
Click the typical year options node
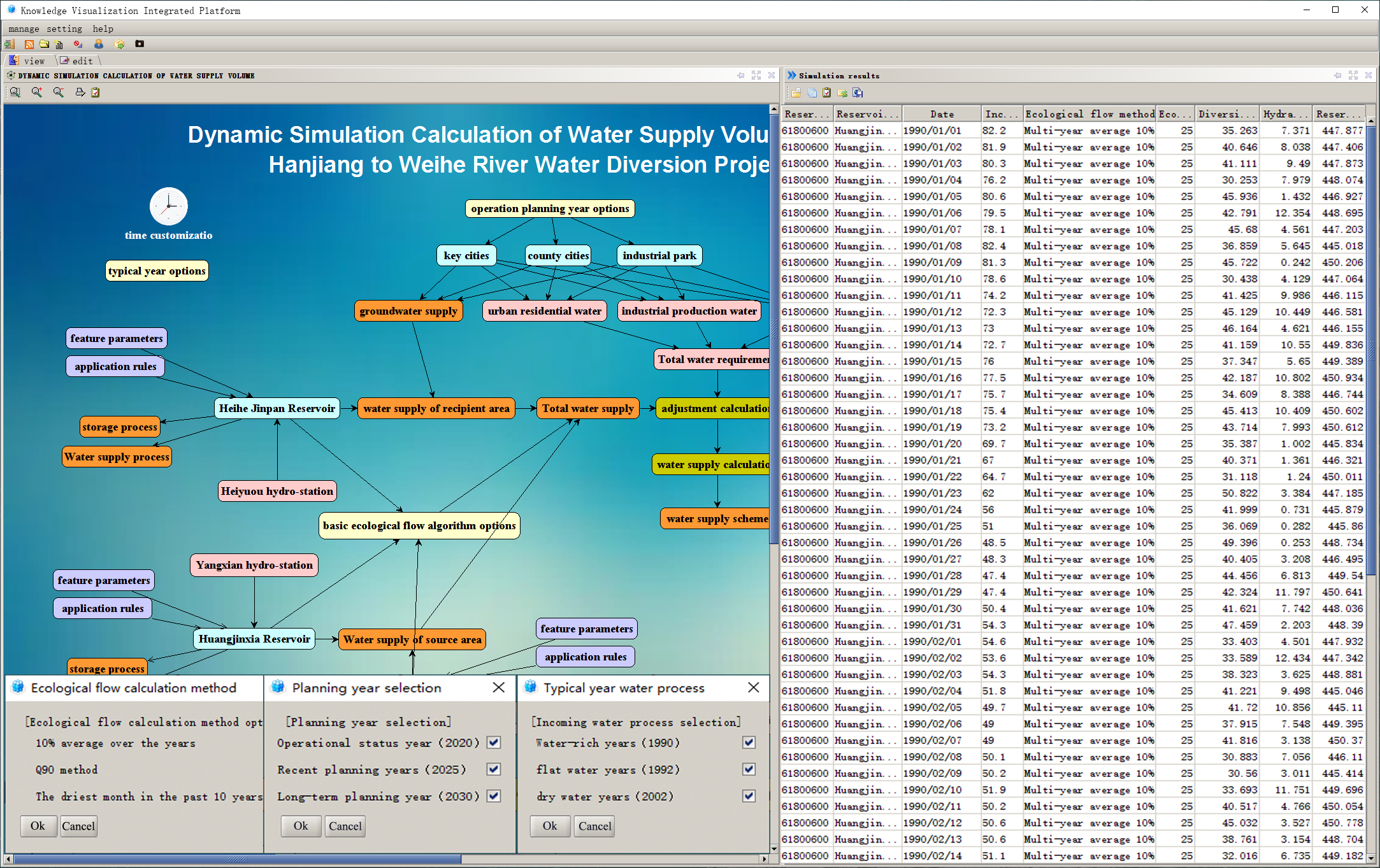tap(157, 271)
